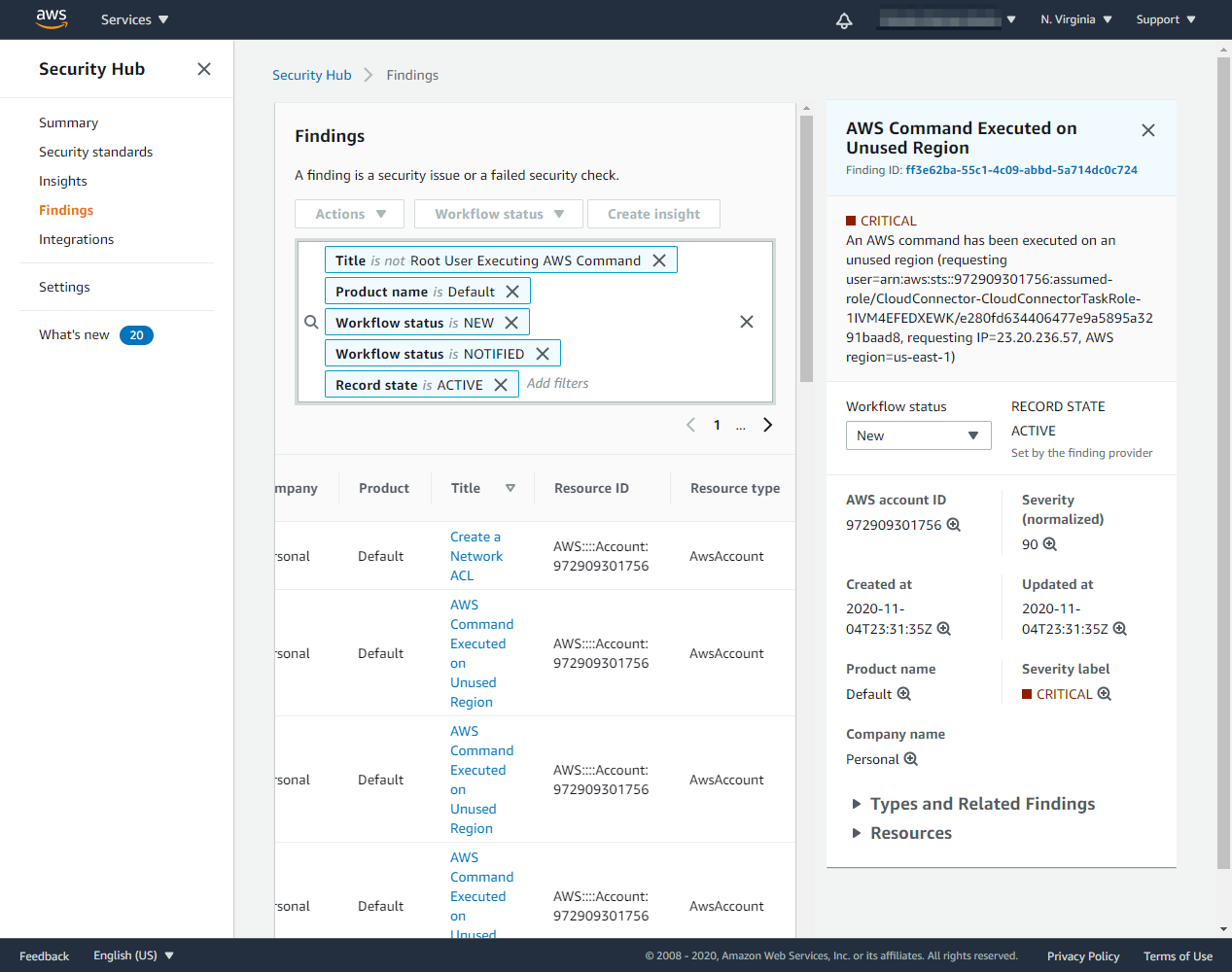The height and width of the screenshot is (972, 1232).
Task: Open the Workflow status dropdown button
Action: pyautogui.click(x=499, y=214)
